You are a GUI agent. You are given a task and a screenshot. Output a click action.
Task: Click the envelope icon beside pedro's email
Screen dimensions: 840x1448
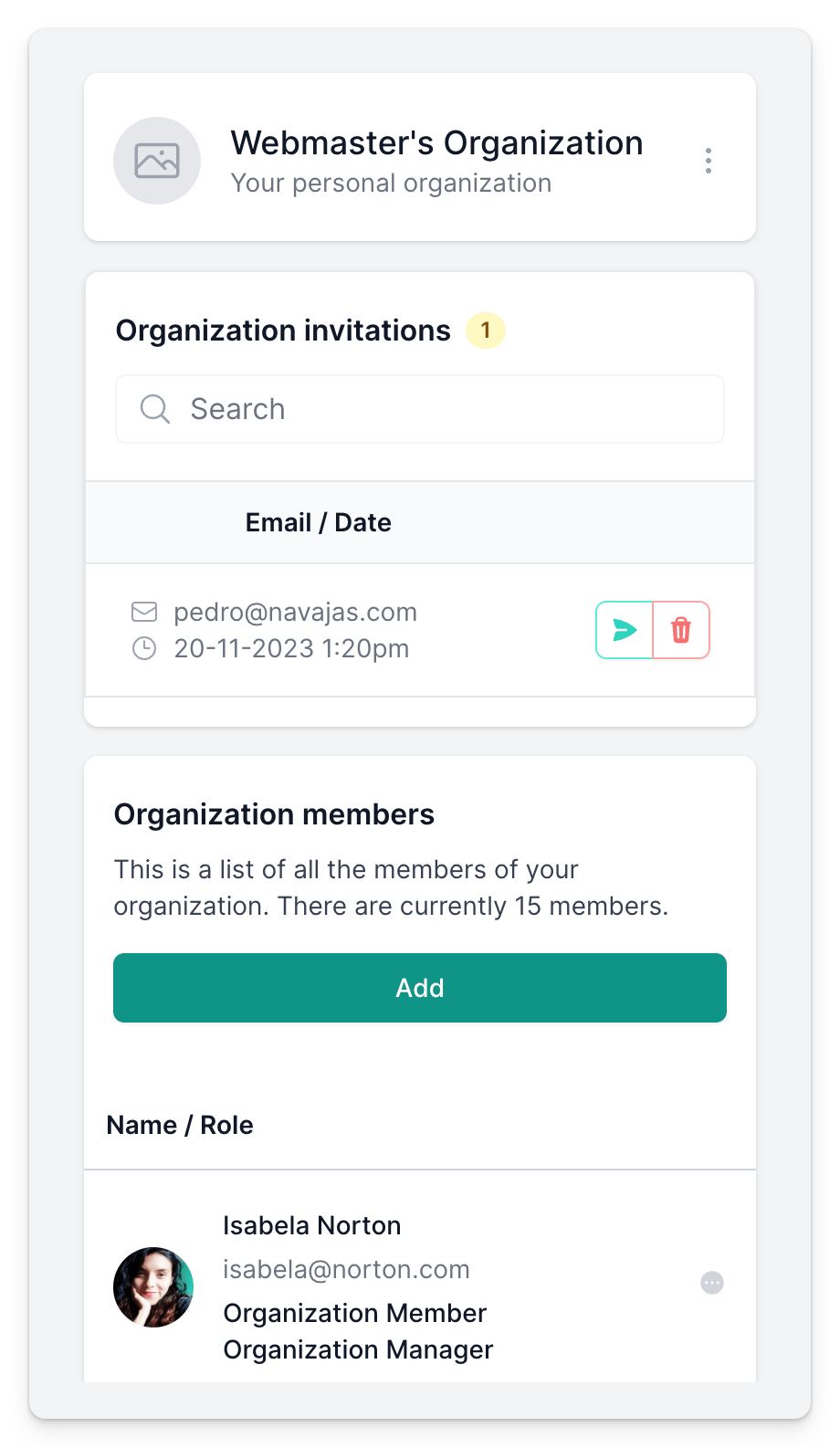coord(144,612)
